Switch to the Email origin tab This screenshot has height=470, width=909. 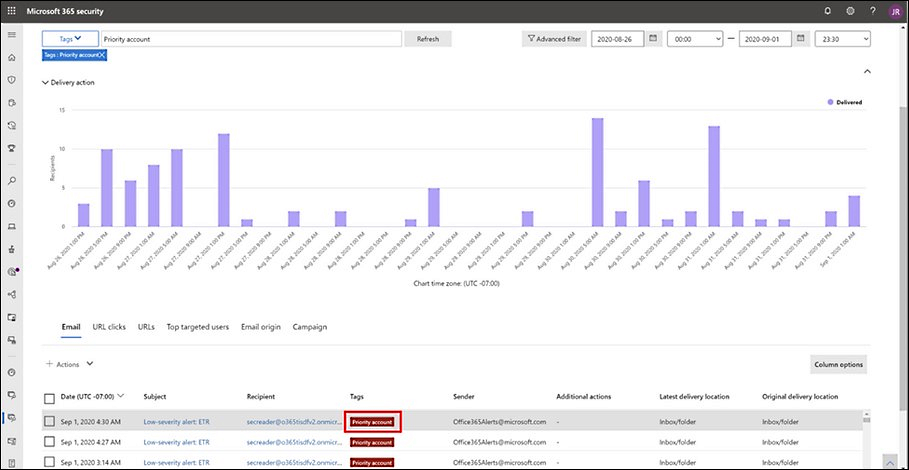[x=261, y=327]
